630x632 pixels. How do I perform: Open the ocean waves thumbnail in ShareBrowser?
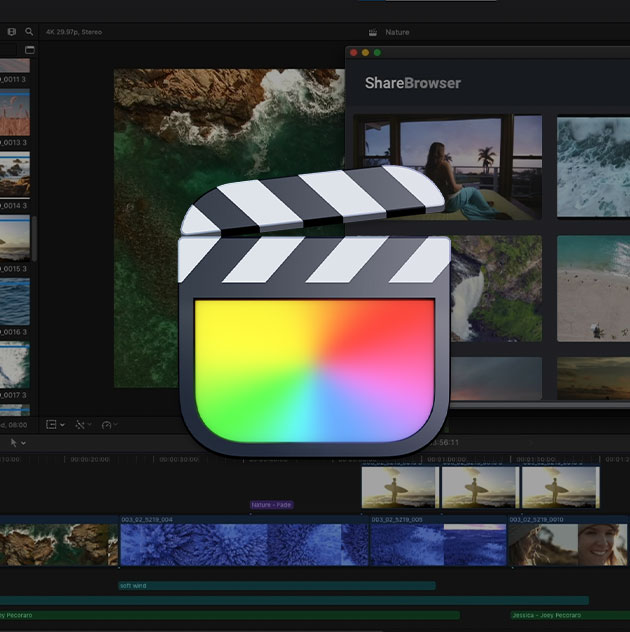click(x=593, y=167)
